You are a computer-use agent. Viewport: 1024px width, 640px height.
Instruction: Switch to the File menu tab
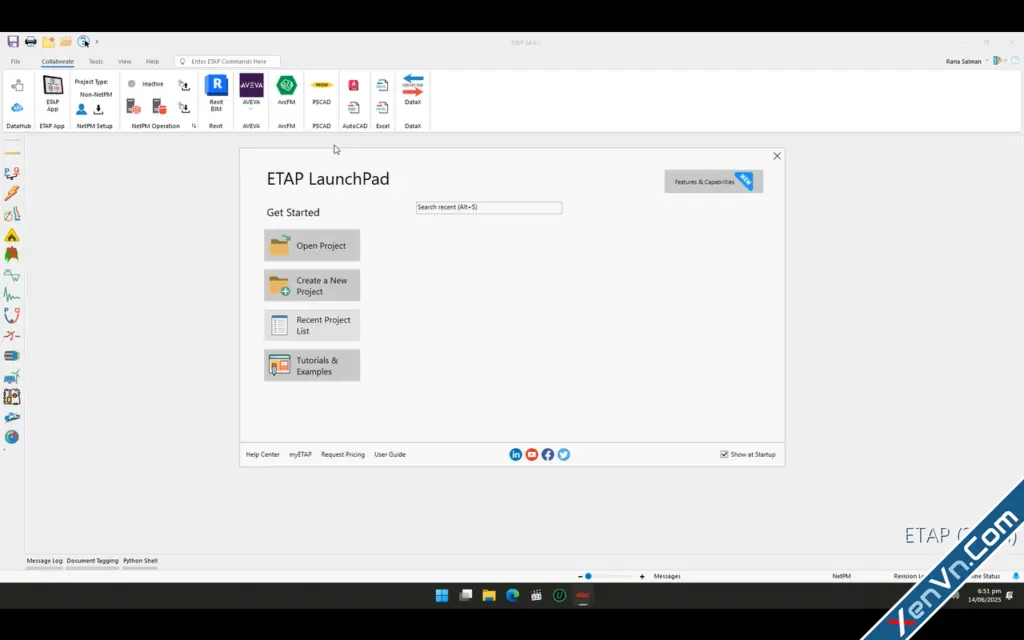click(x=15, y=61)
